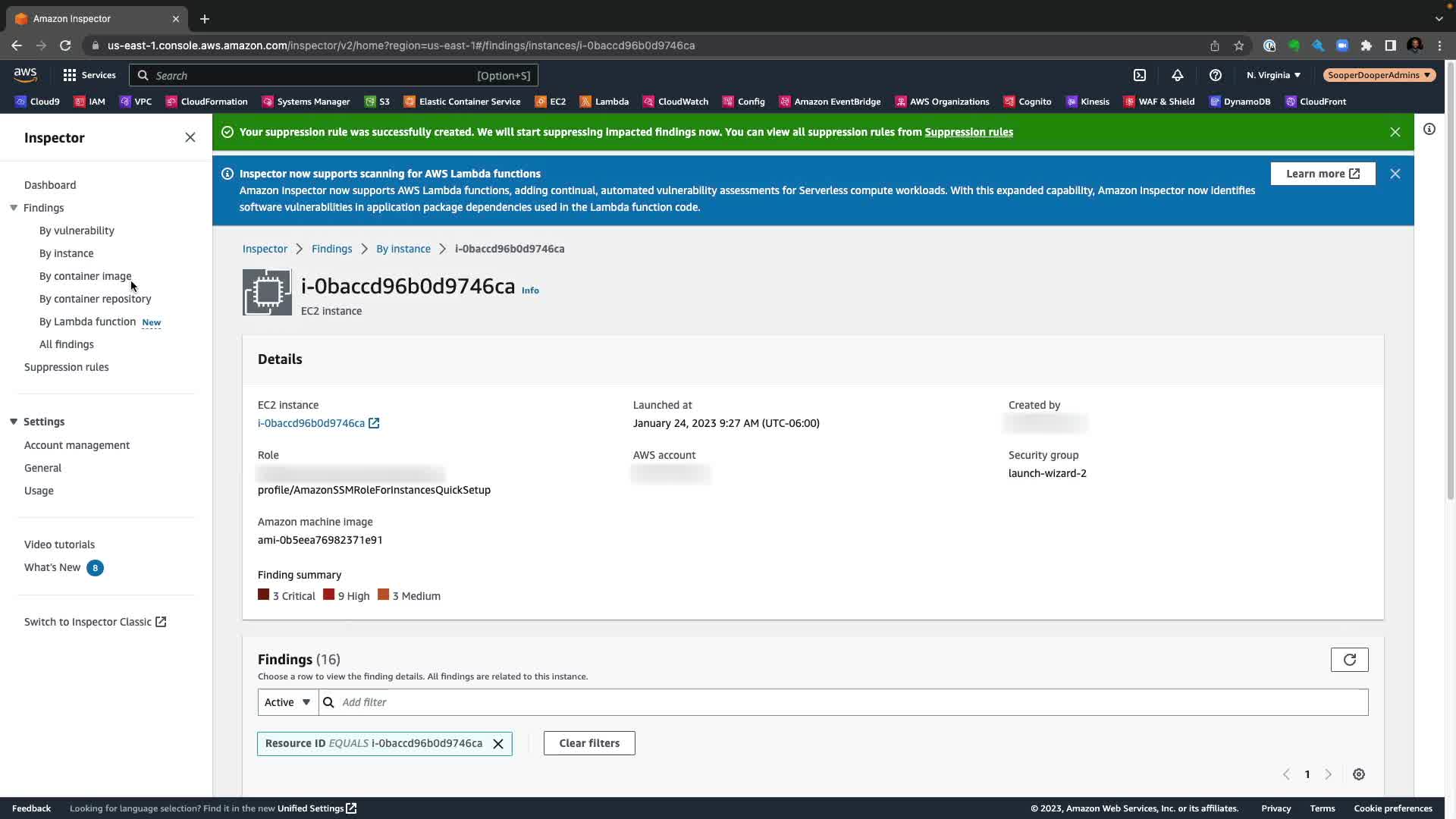Screen dimensions: 1456x819
Task: Dismiss the green suppression success banner
Action: [1395, 132]
